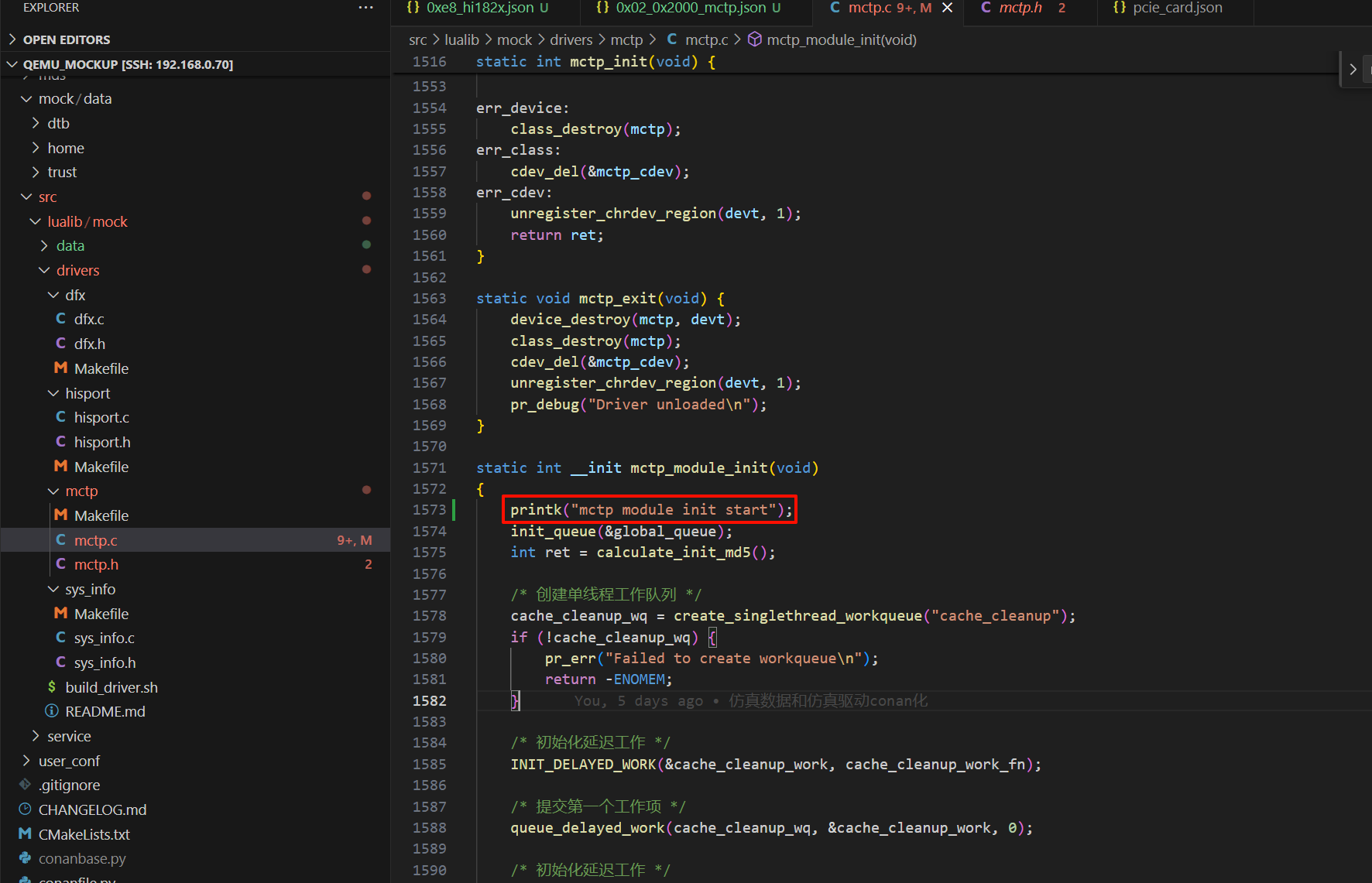Click the shell icon of build_driver.sh

coord(52,687)
